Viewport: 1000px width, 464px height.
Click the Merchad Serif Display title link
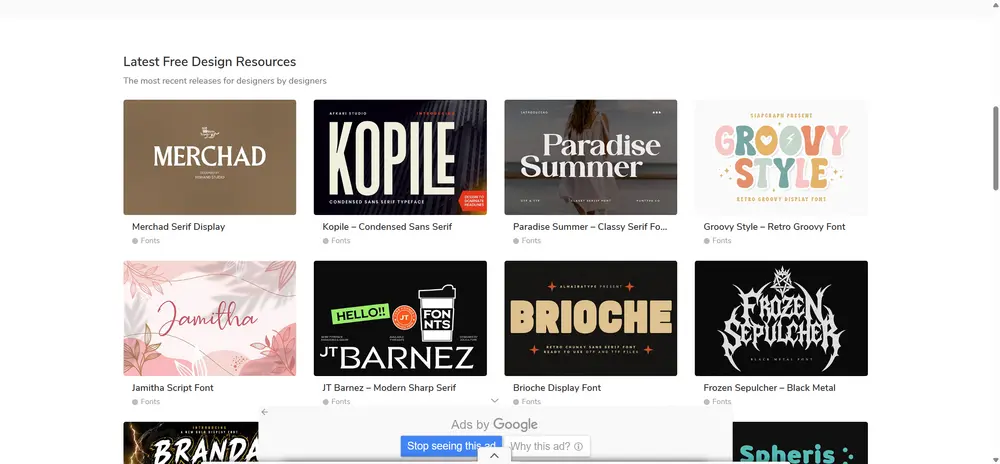[179, 227]
